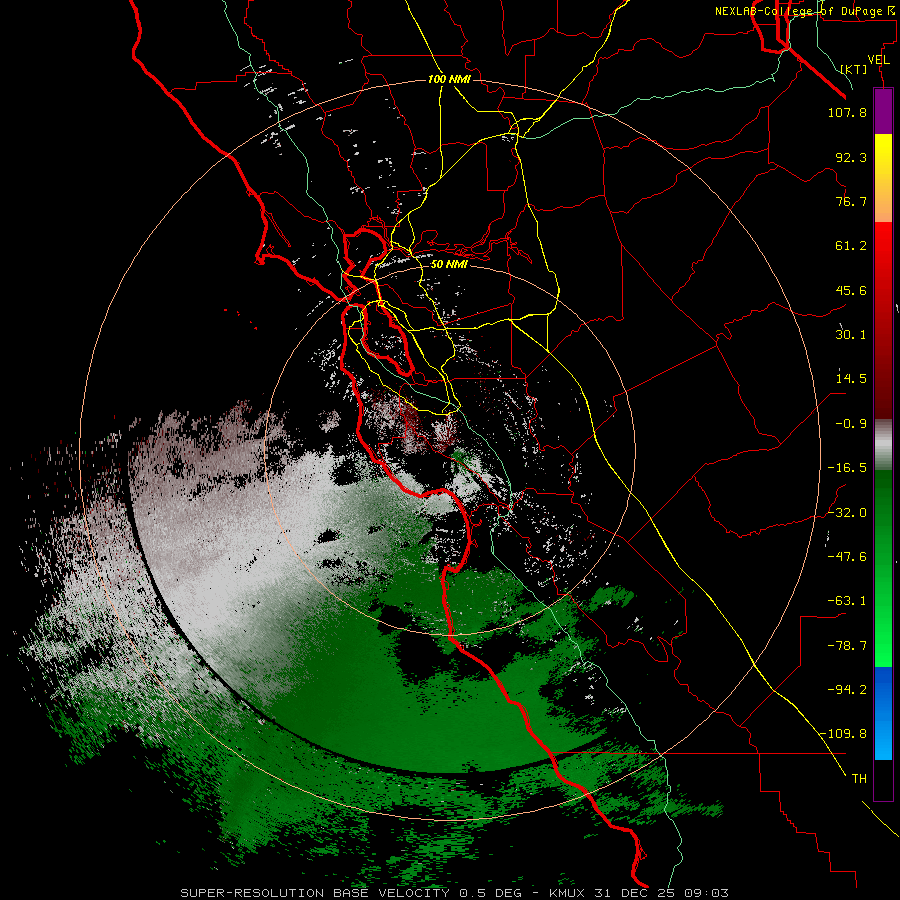The height and width of the screenshot is (900, 900).
Task: Click the purple segment of the color bar
Action: pyautogui.click(x=883, y=111)
